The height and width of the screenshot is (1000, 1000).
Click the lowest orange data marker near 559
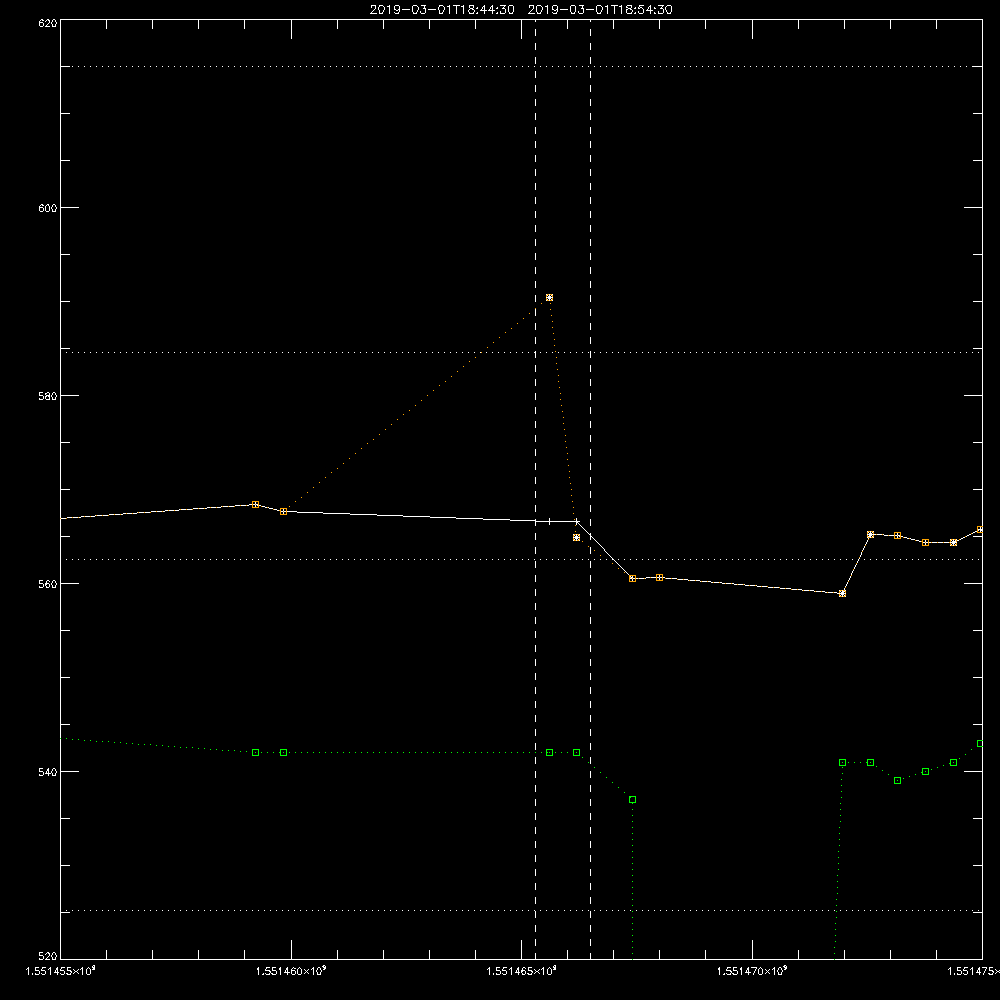click(x=842, y=593)
